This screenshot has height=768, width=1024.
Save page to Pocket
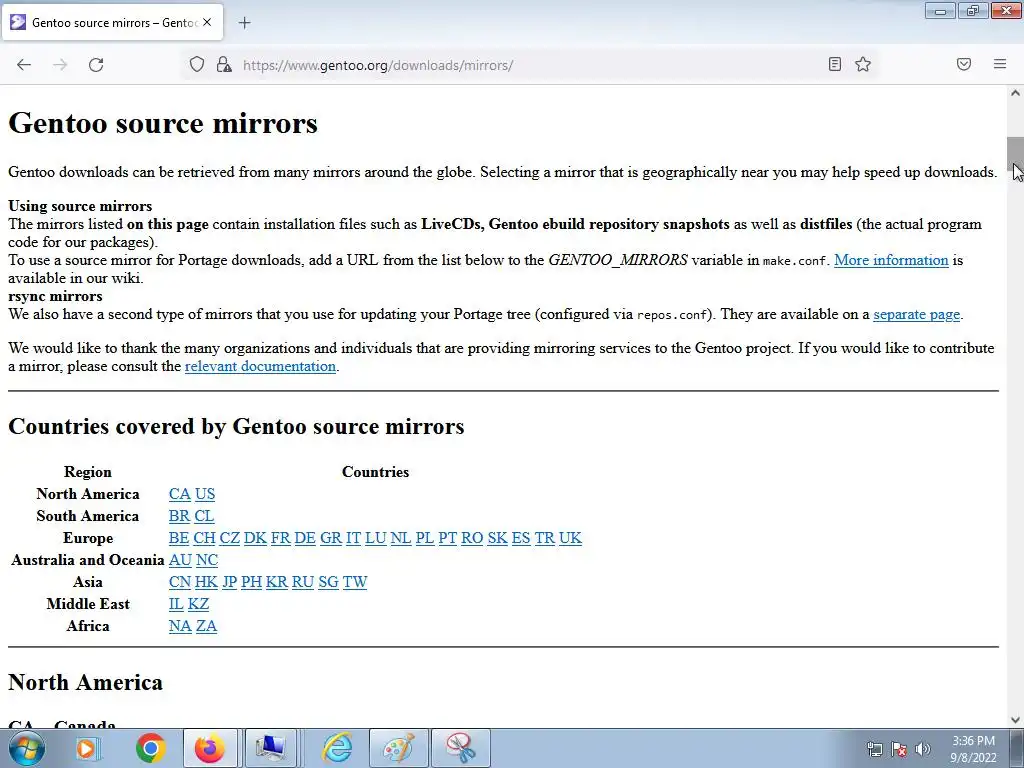pyautogui.click(x=964, y=64)
